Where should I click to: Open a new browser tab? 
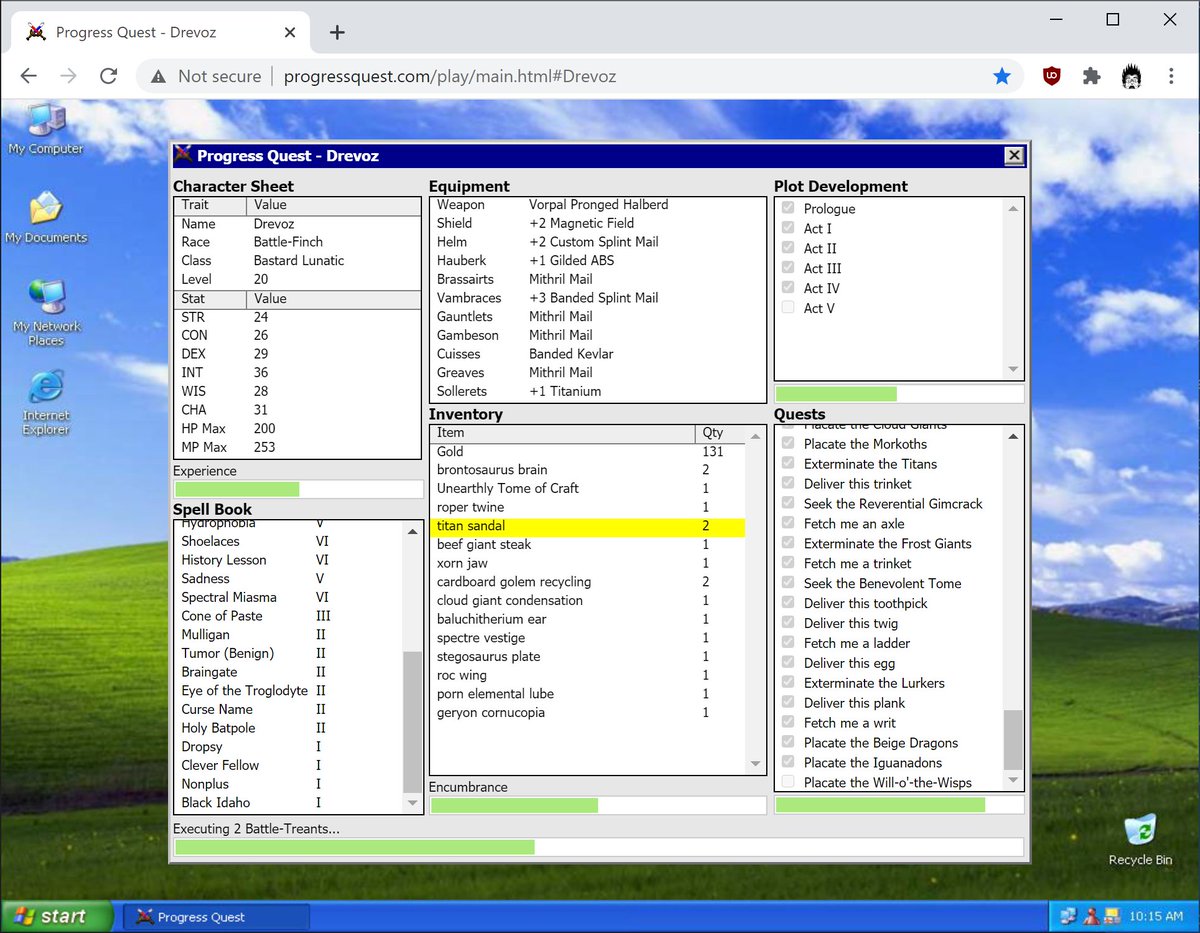tap(337, 32)
